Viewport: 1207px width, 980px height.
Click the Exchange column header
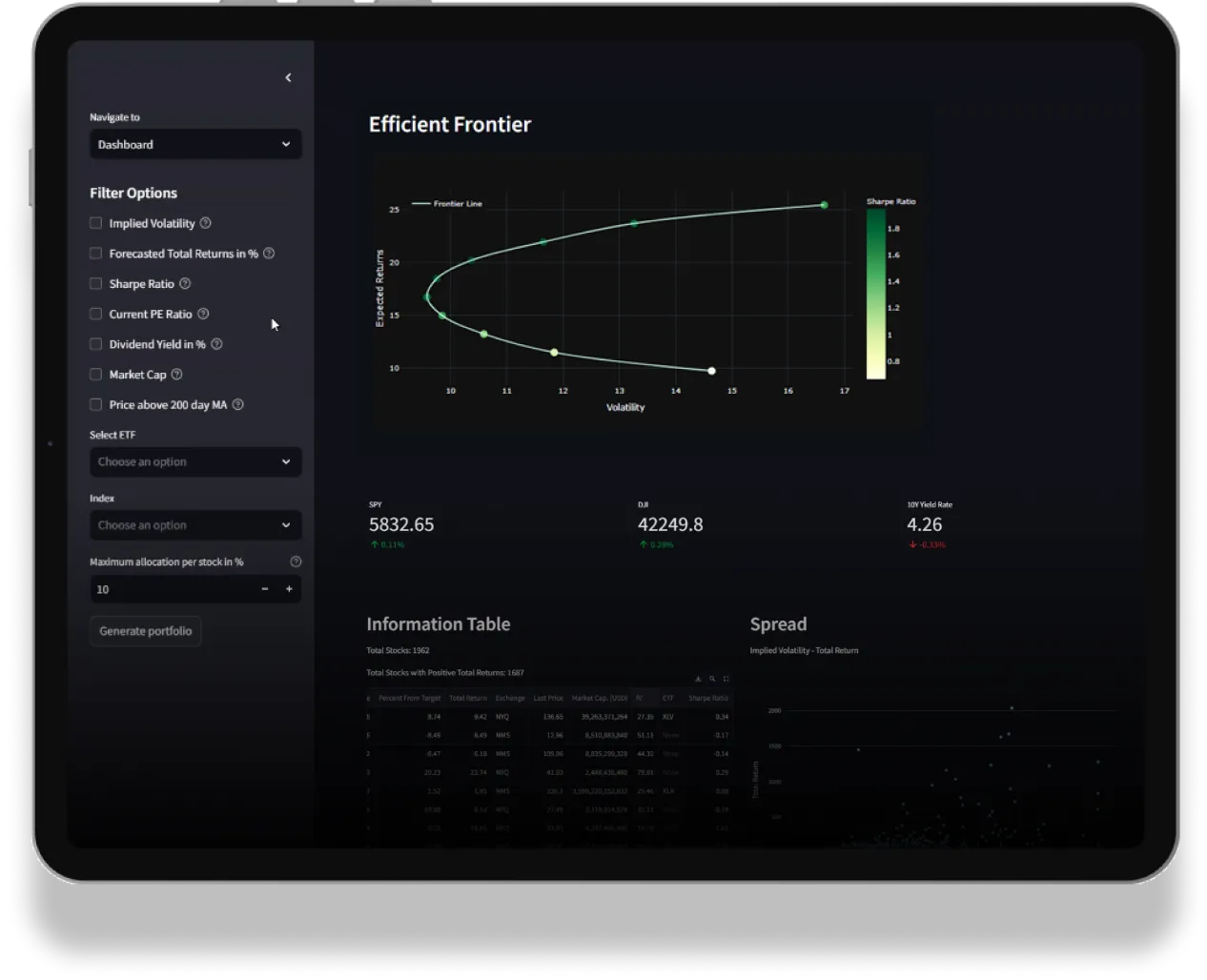point(510,698)
